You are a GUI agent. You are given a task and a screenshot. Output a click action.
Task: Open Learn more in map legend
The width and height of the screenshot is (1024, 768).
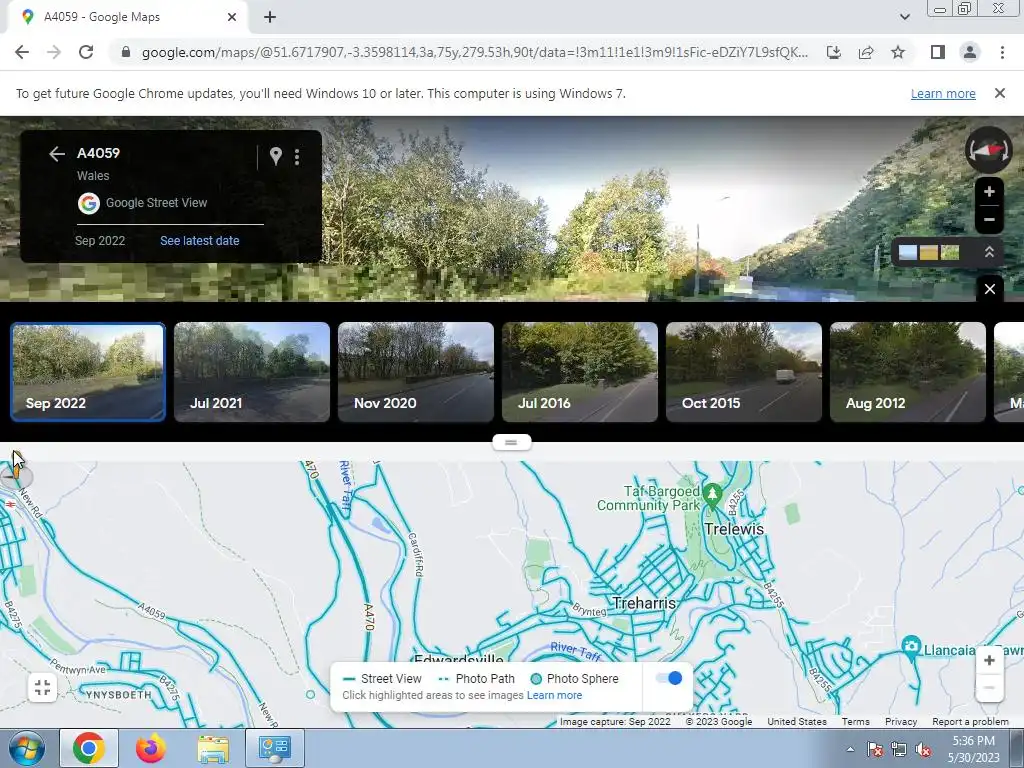pyautogui.click(x=554, y=696)
